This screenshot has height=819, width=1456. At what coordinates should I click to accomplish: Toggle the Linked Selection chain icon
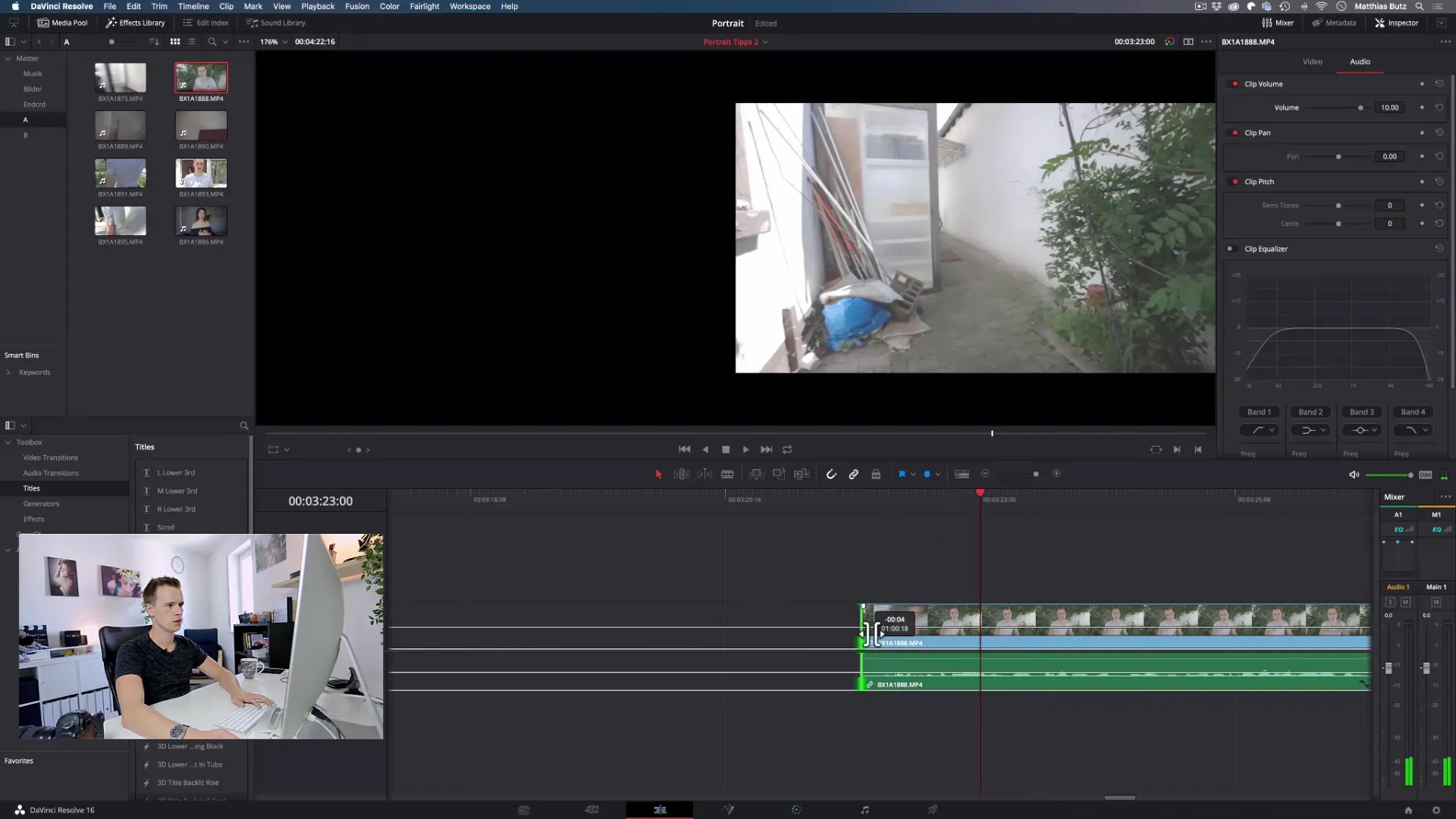(x=854, y=474)
